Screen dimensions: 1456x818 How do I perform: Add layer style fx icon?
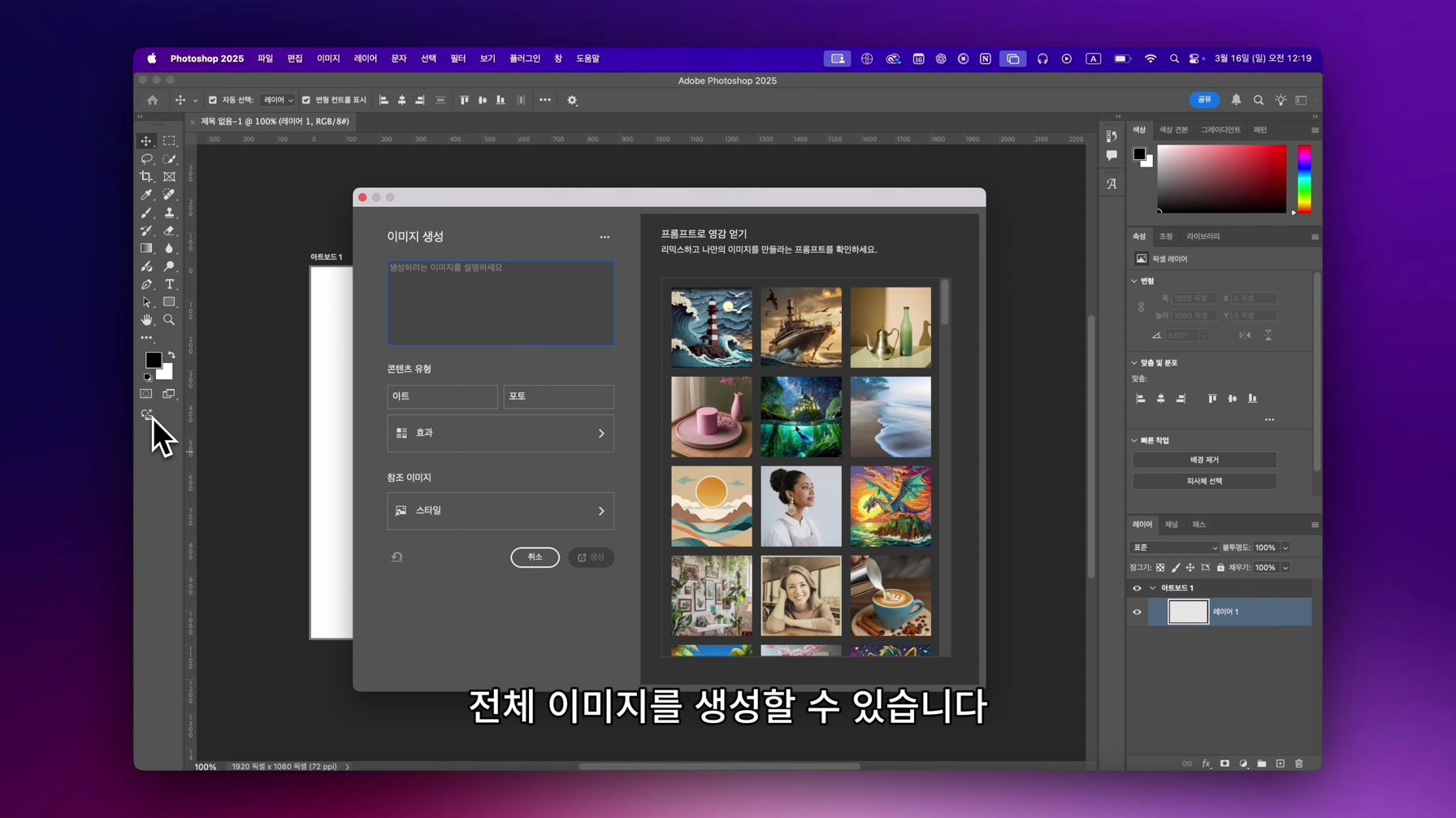[1206, 764]
